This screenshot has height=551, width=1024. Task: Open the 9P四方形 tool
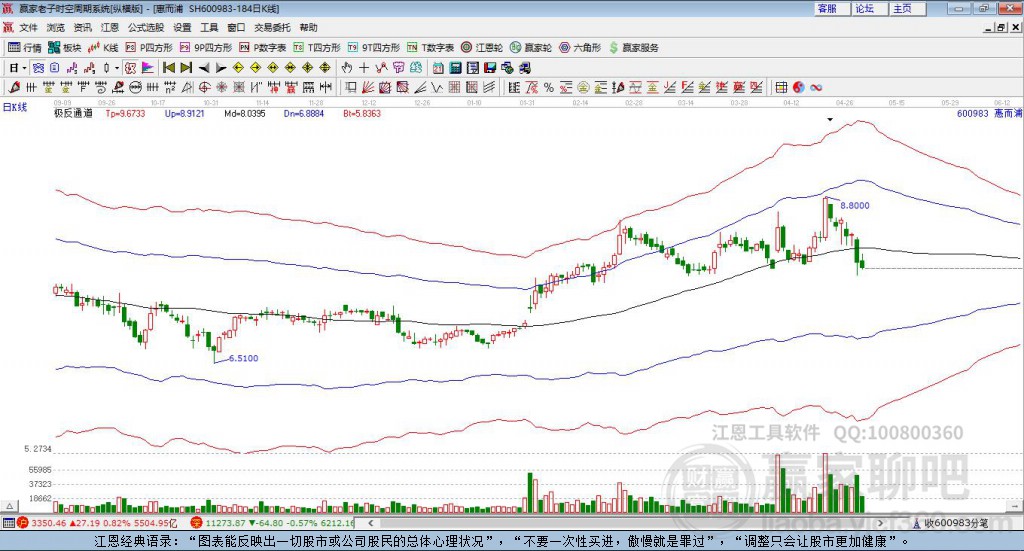click(x=206, y=48)
